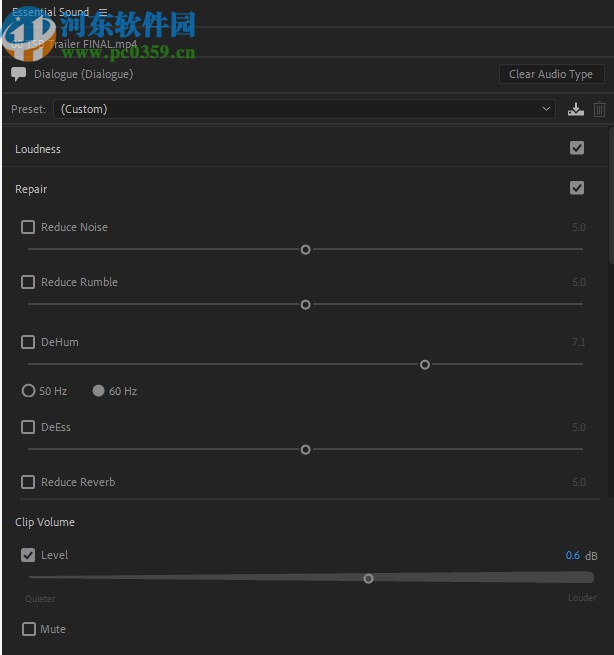
Task: Check the Mute checkbox
Action: coord(29,629)
